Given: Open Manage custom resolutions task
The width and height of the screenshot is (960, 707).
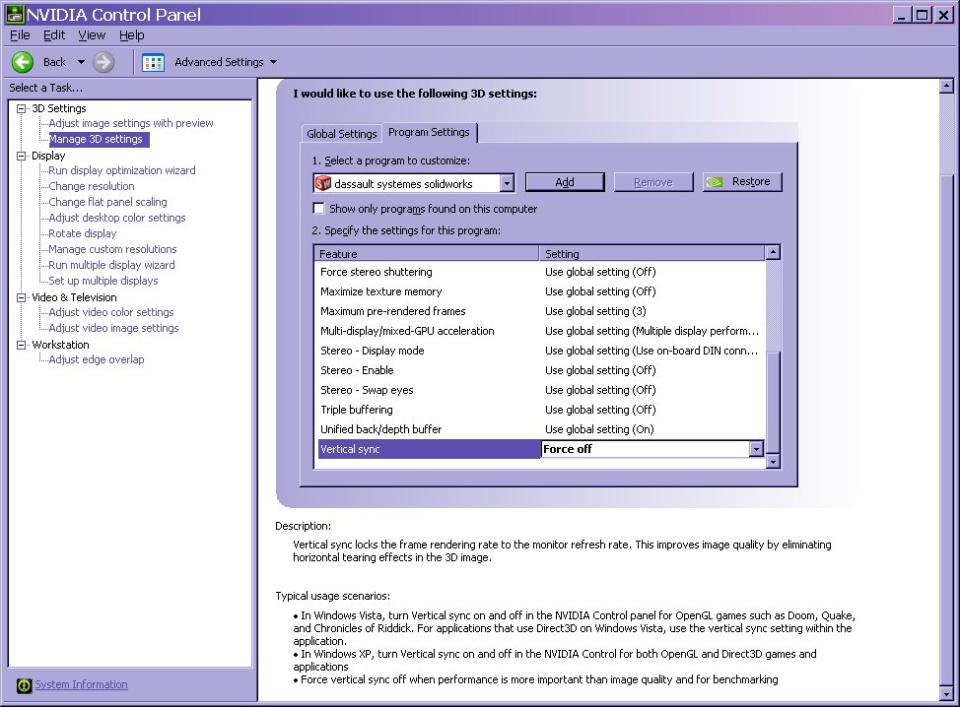Looking at the screenshot, I should tap(113, 249).
